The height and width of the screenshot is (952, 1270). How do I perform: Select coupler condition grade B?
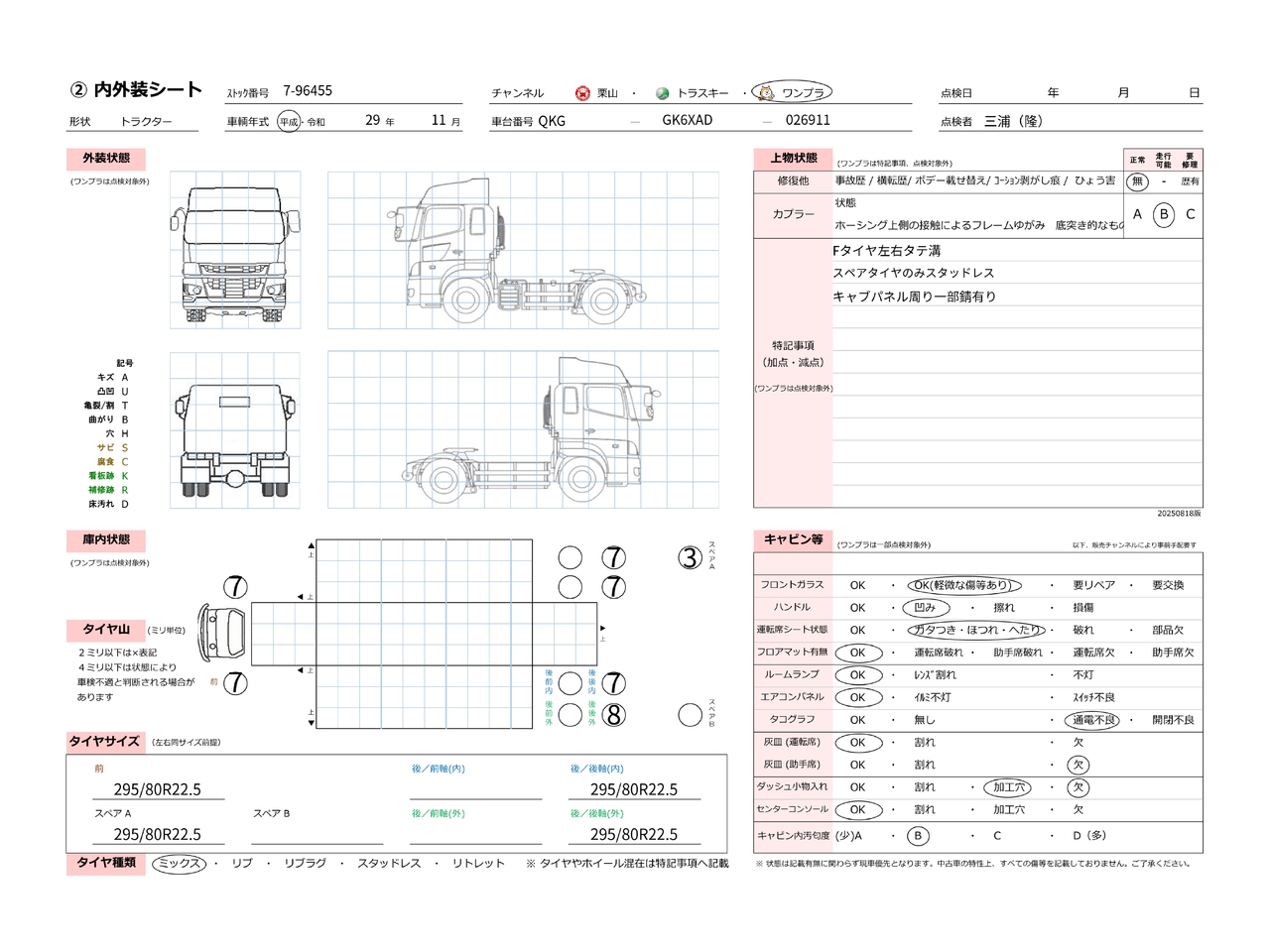click(1164, 214)
